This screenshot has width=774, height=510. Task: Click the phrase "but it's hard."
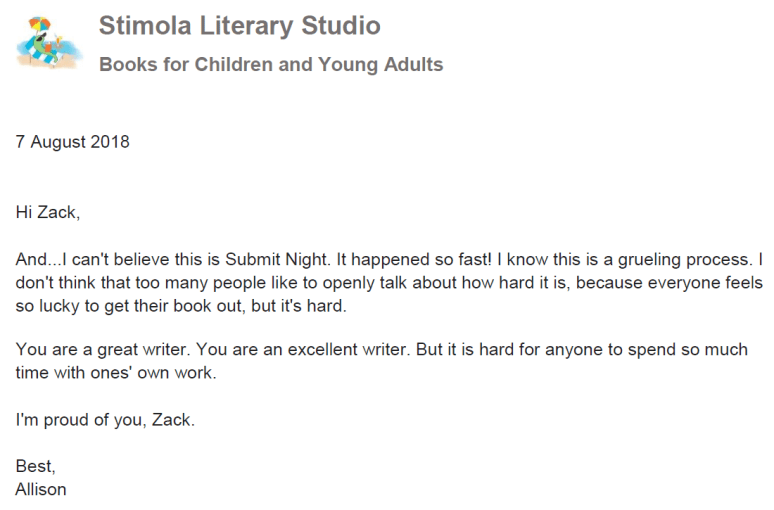pyautogui.click(x=296, y=306)
